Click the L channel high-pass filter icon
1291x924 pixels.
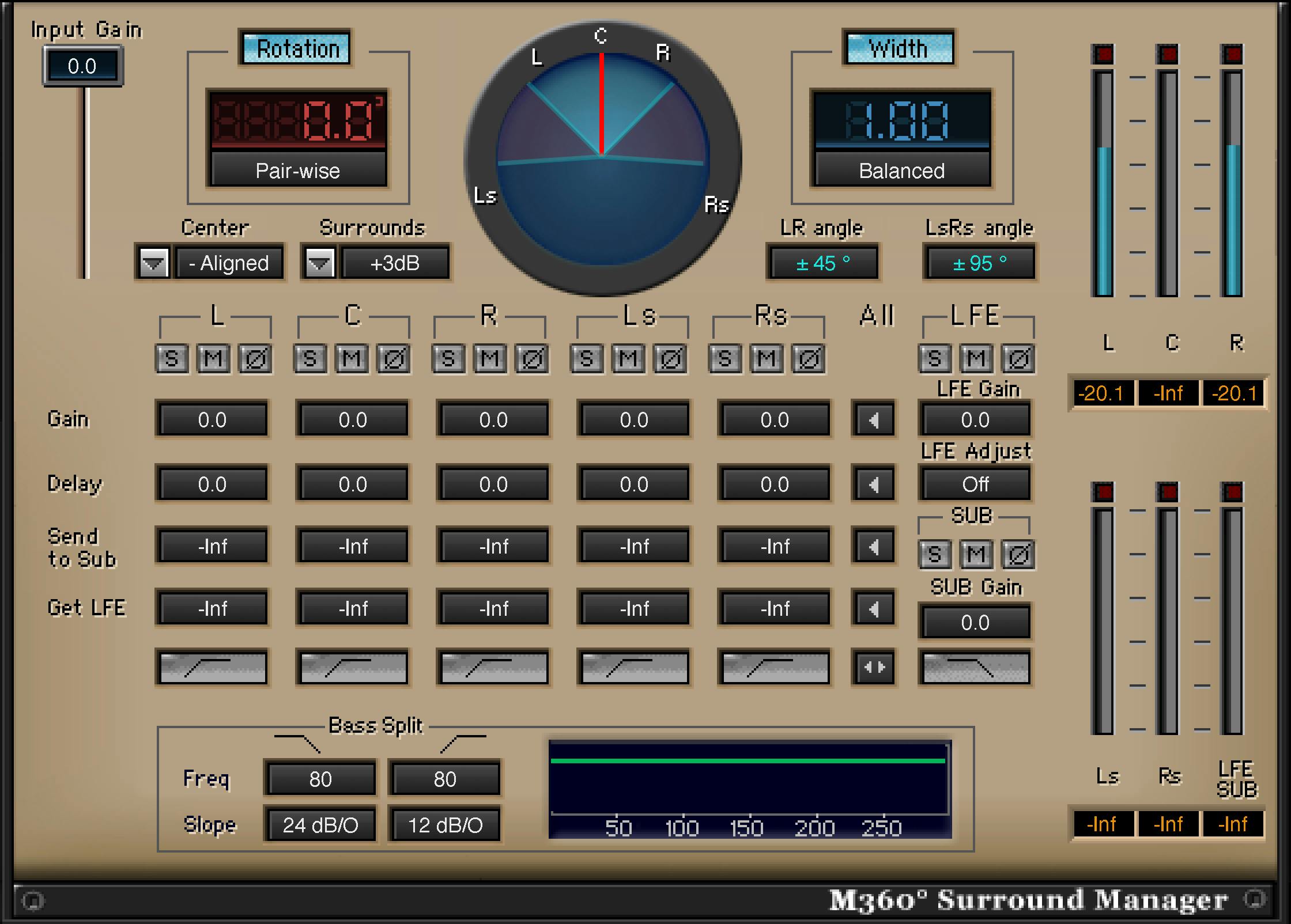click(x=212, y=667)
